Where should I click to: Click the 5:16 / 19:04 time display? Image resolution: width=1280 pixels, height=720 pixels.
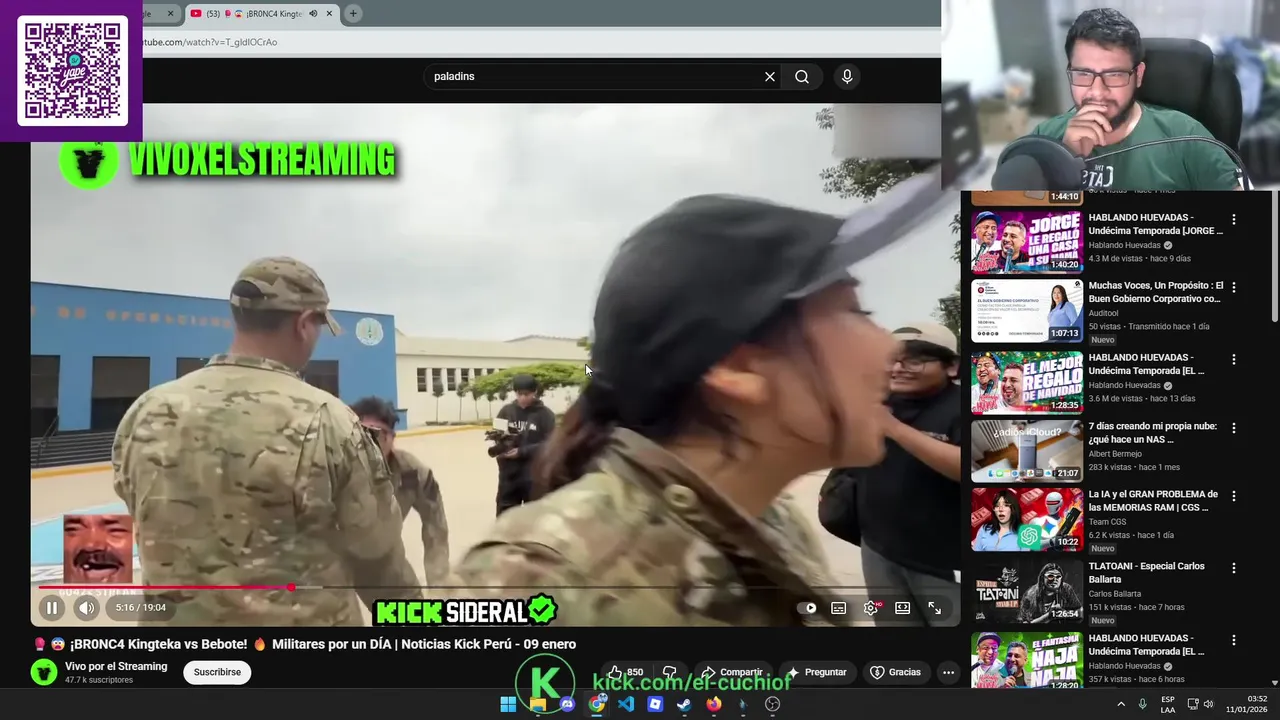click(140, 607)
